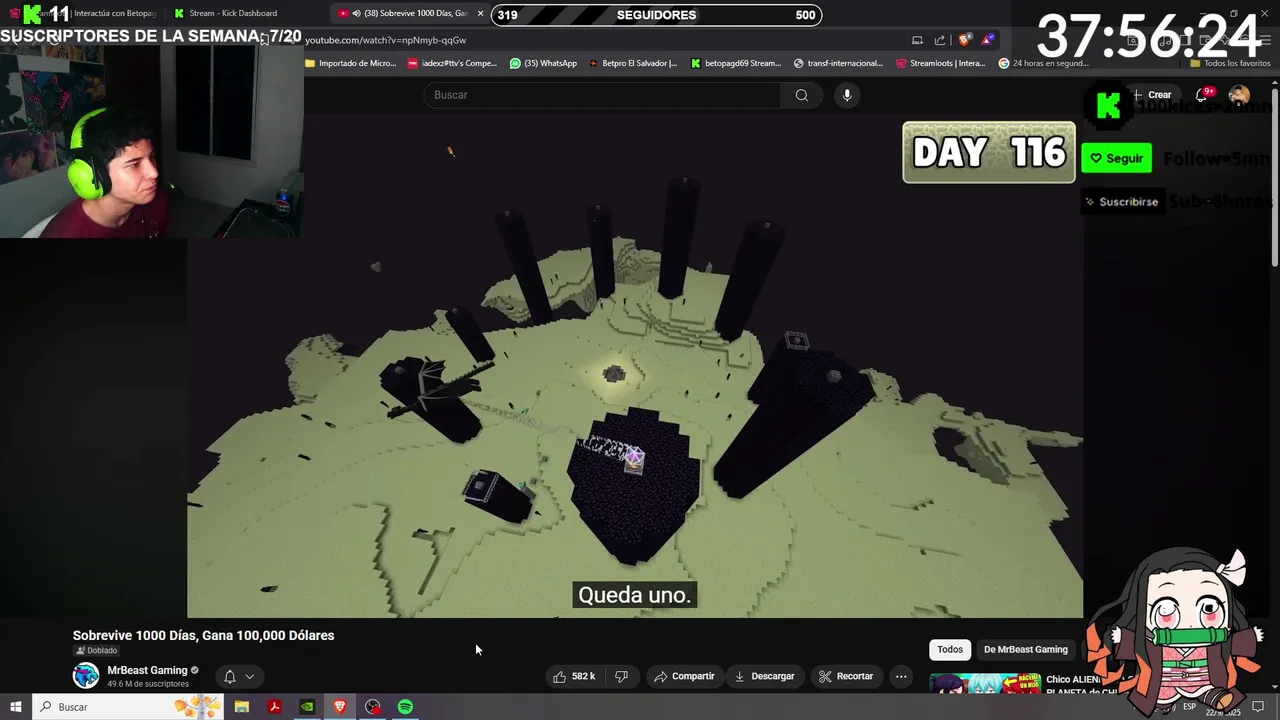This screenshot has height=720, width=1280.
Task: Open transf-internacional bookmark
Action: coord(838,63)
